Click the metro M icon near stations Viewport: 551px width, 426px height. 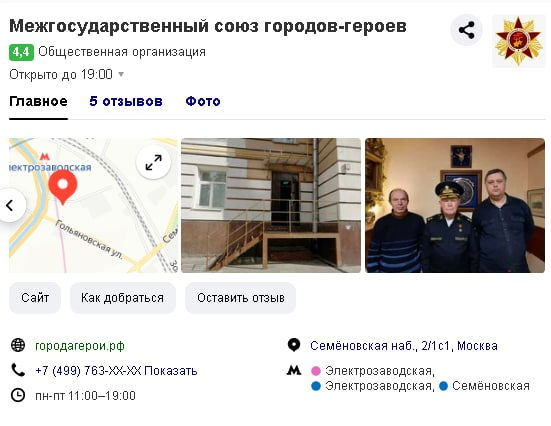tap(294, 370)
